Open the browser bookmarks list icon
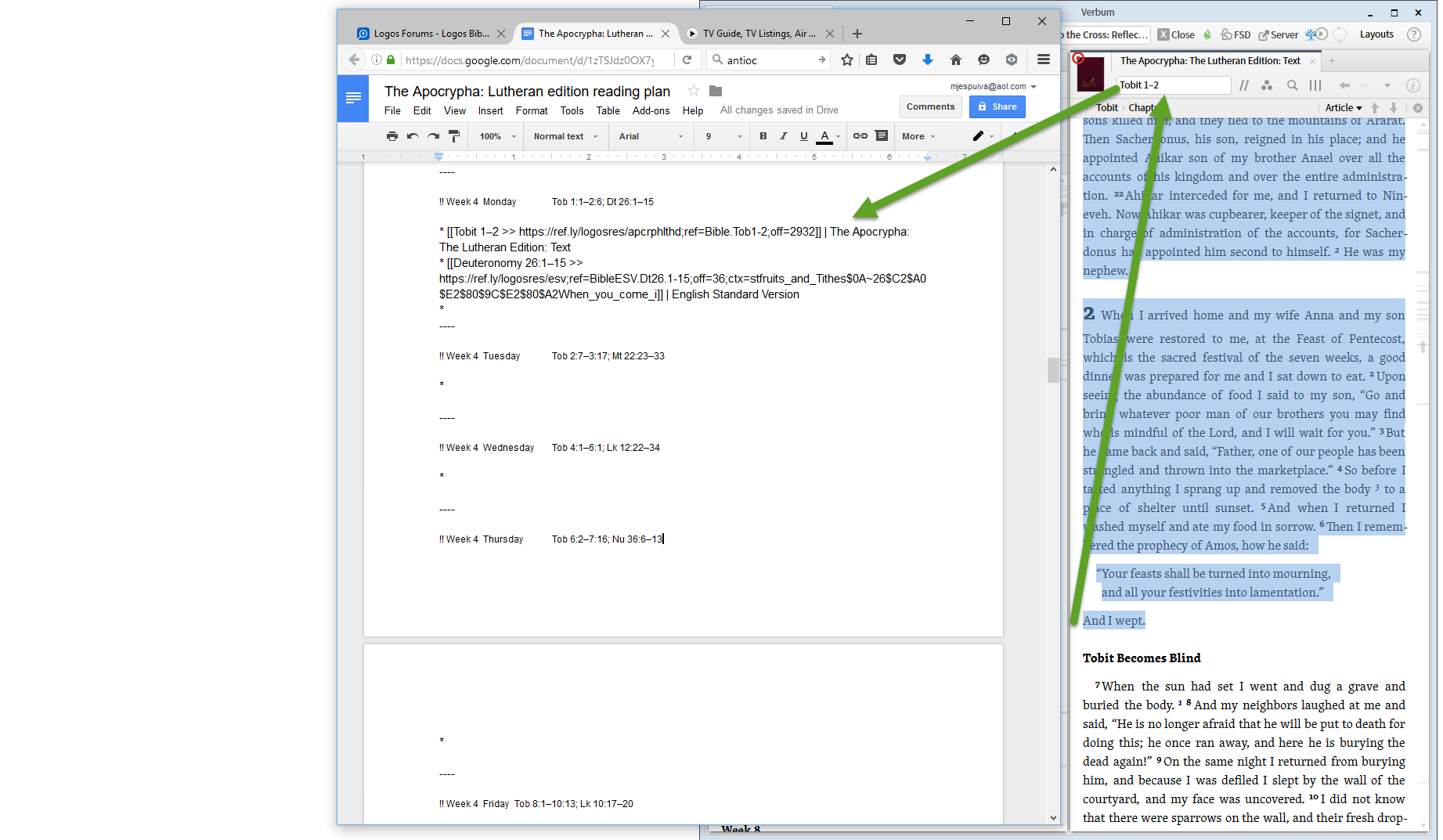 tap(871, 60)
